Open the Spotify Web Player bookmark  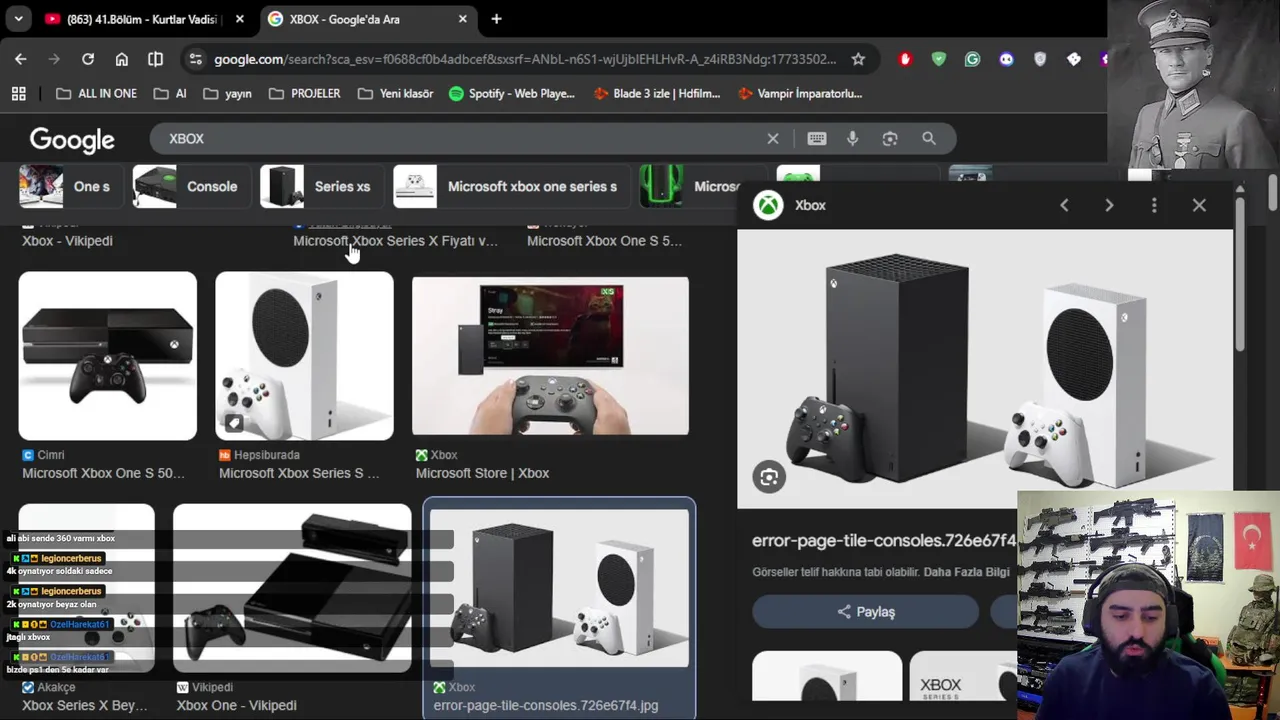(512, 93)
